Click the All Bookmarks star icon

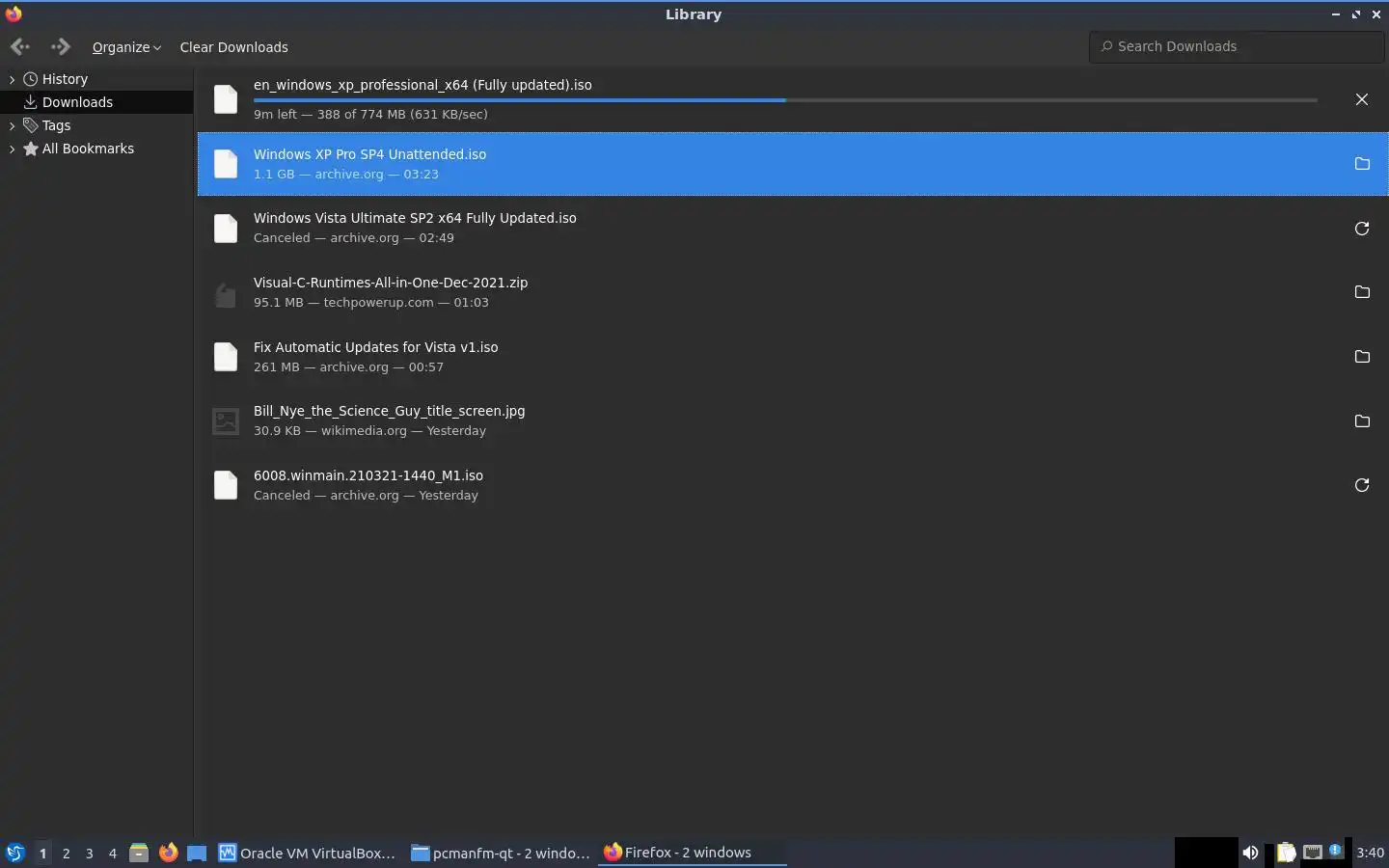point(31,149)
